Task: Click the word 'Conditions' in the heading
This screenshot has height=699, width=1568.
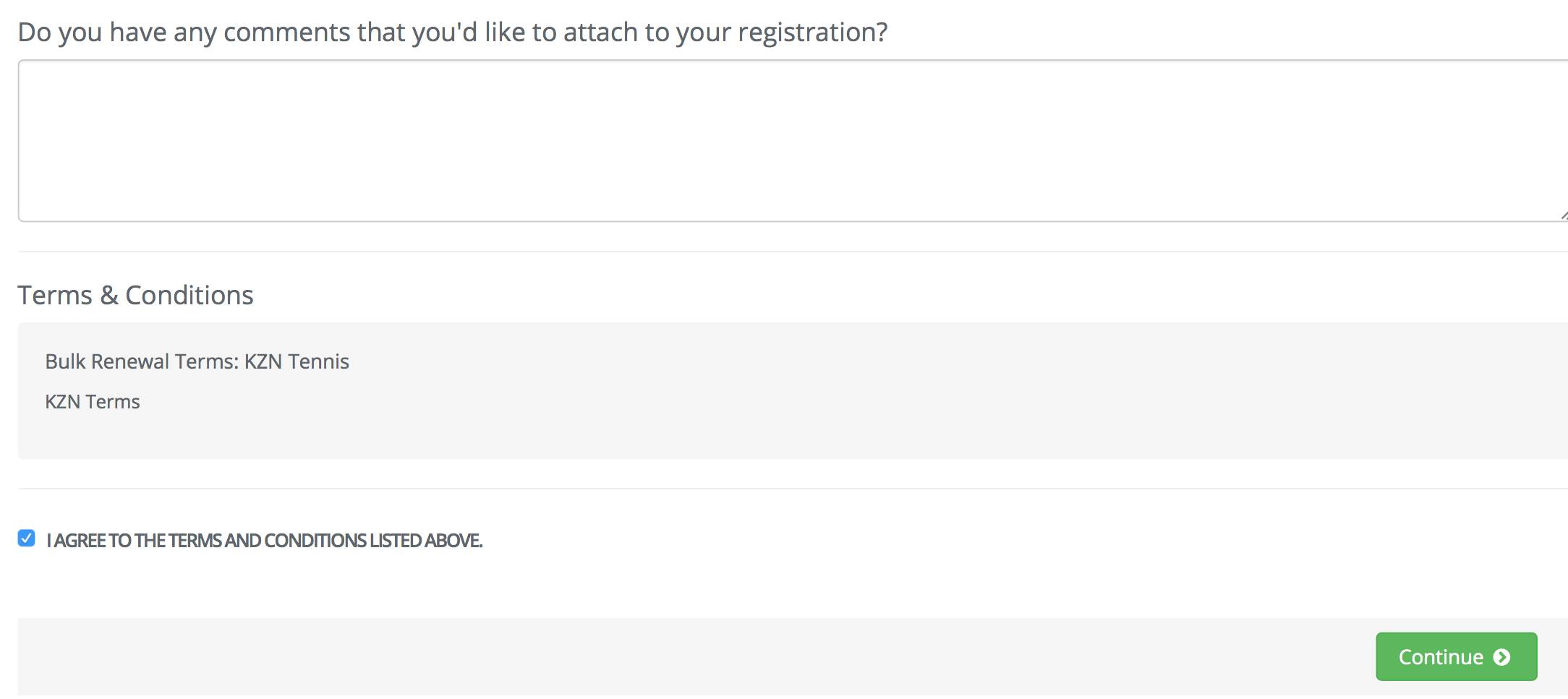Action: [x=189, y=295]
